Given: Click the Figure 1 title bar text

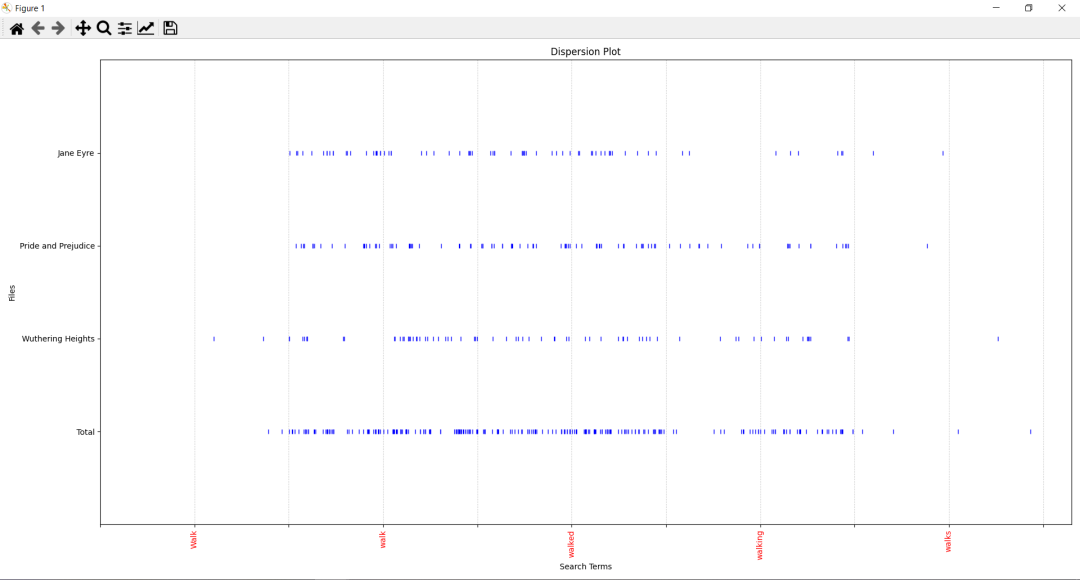Looking at the screenshot, I should click(30, 8).
